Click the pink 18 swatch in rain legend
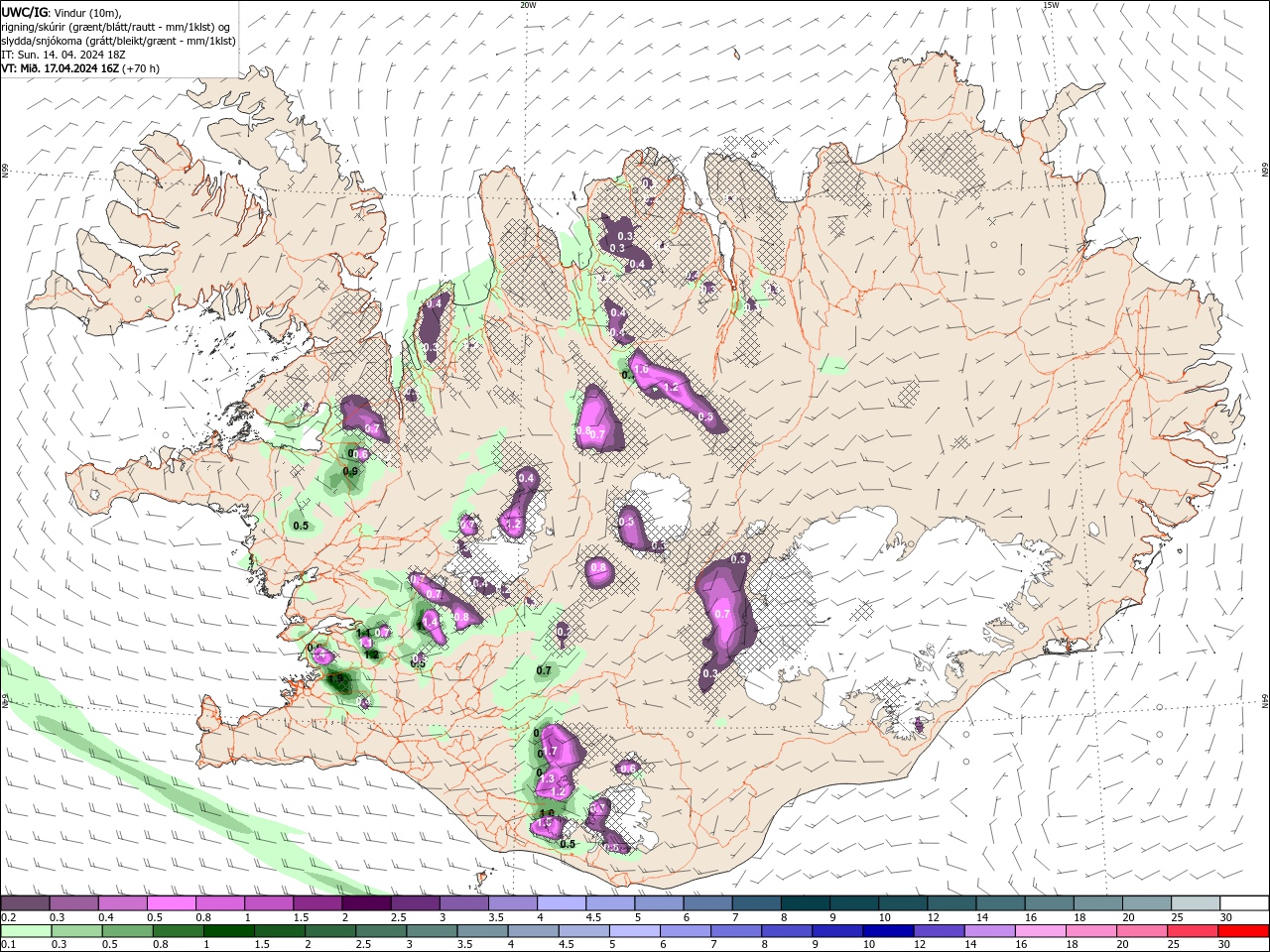This screenshot has width=1270, height=952. click(x=1090, y=931)
